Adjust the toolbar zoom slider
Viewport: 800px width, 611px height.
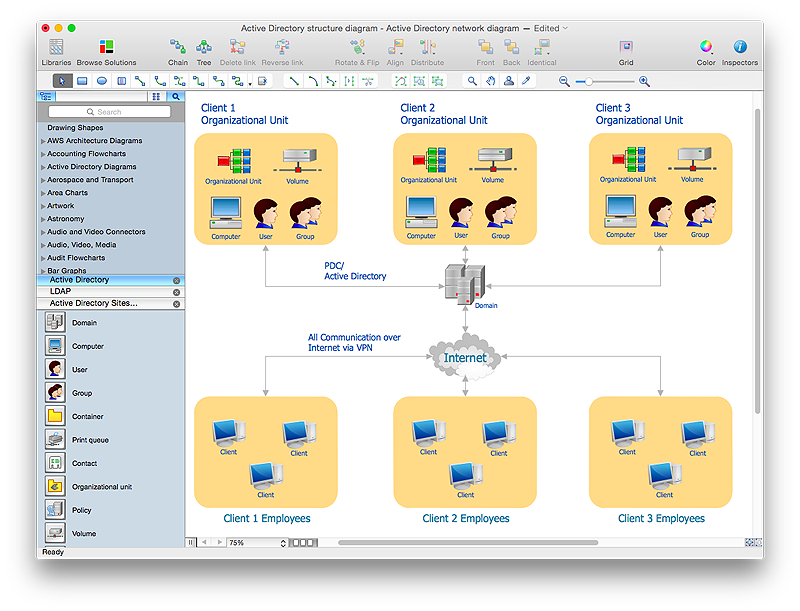point(604,82)
